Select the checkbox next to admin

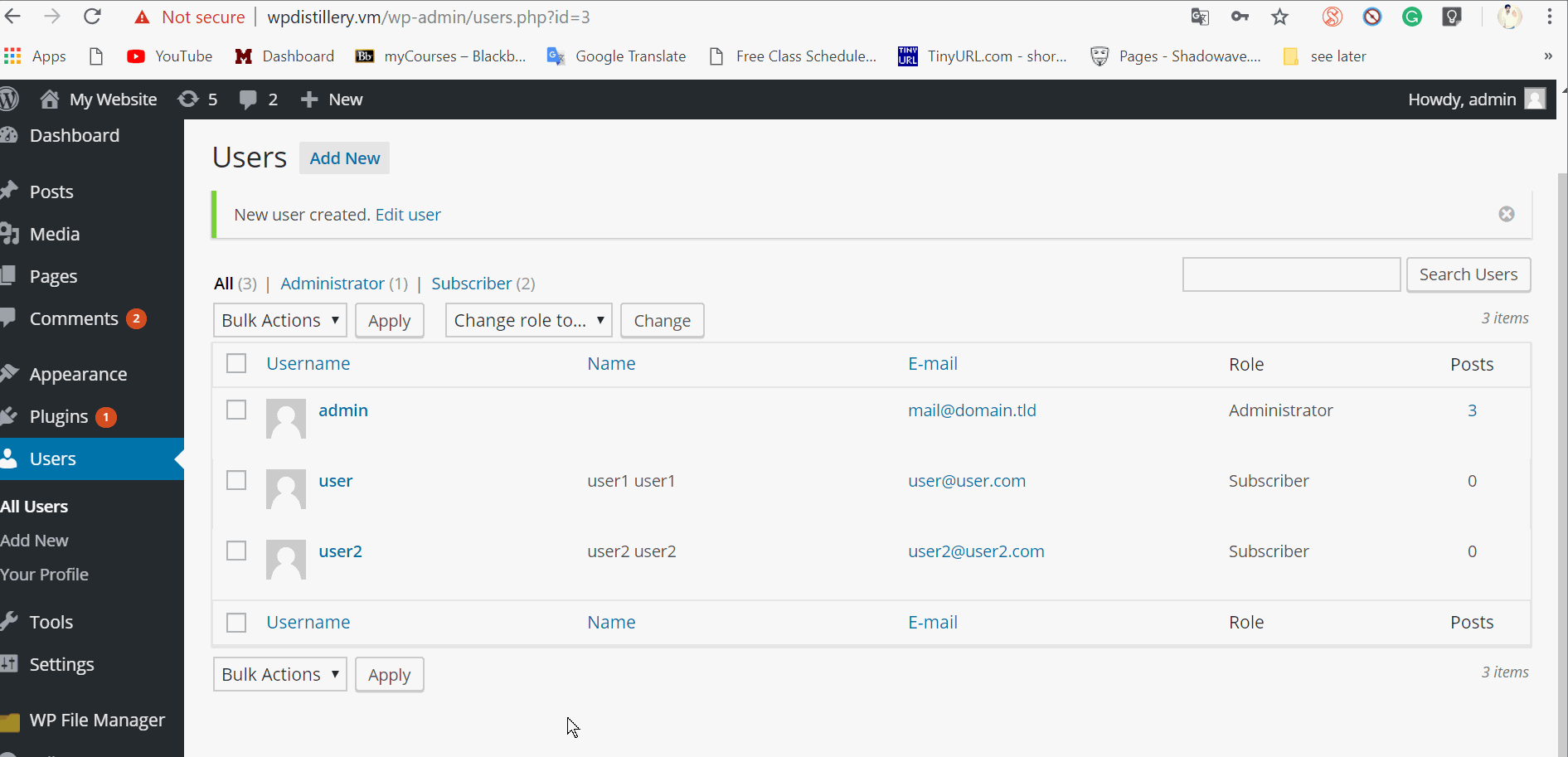(x=236, y=410)
